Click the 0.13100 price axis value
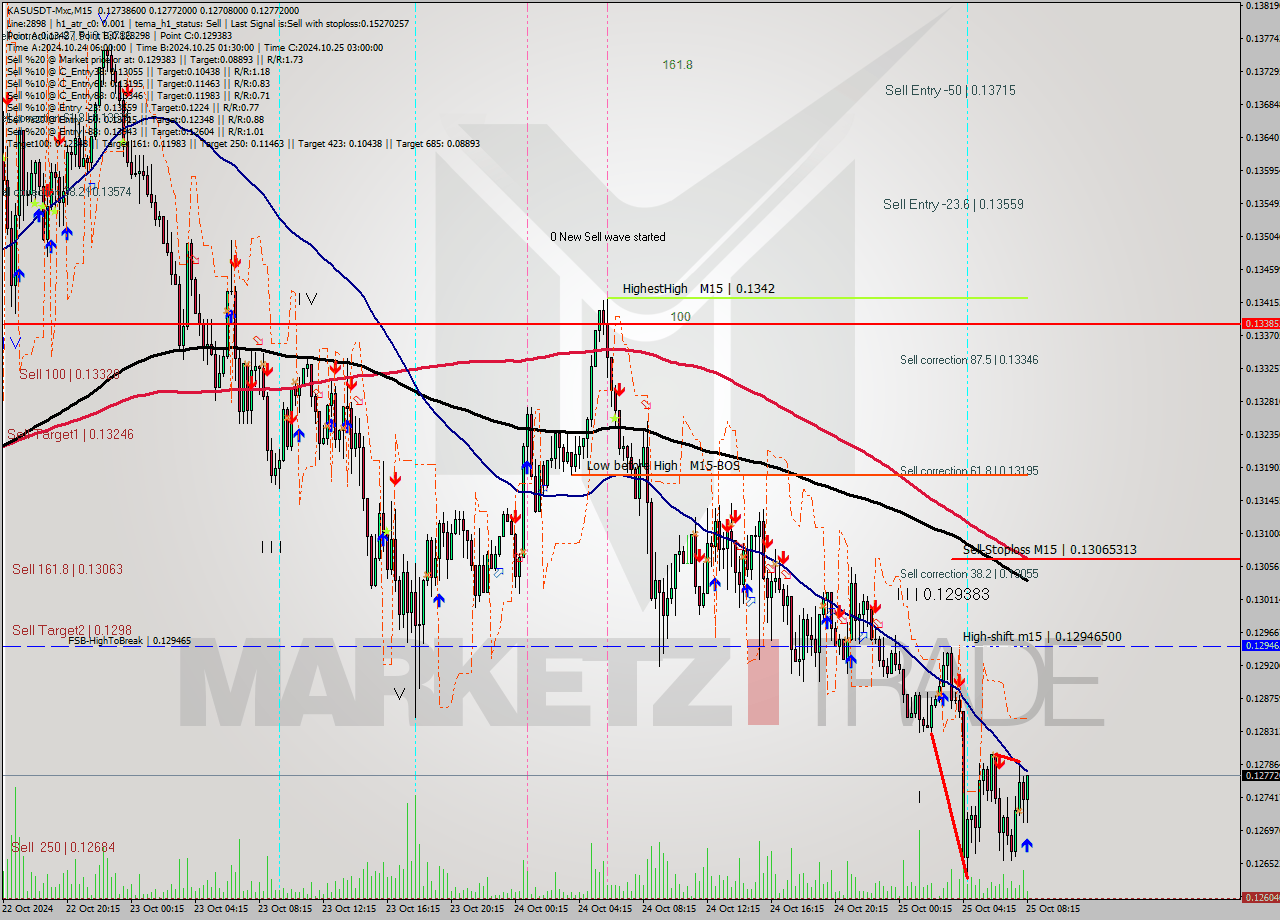The height and width of the screenshot is (920, 1280). coord(1262,533)
